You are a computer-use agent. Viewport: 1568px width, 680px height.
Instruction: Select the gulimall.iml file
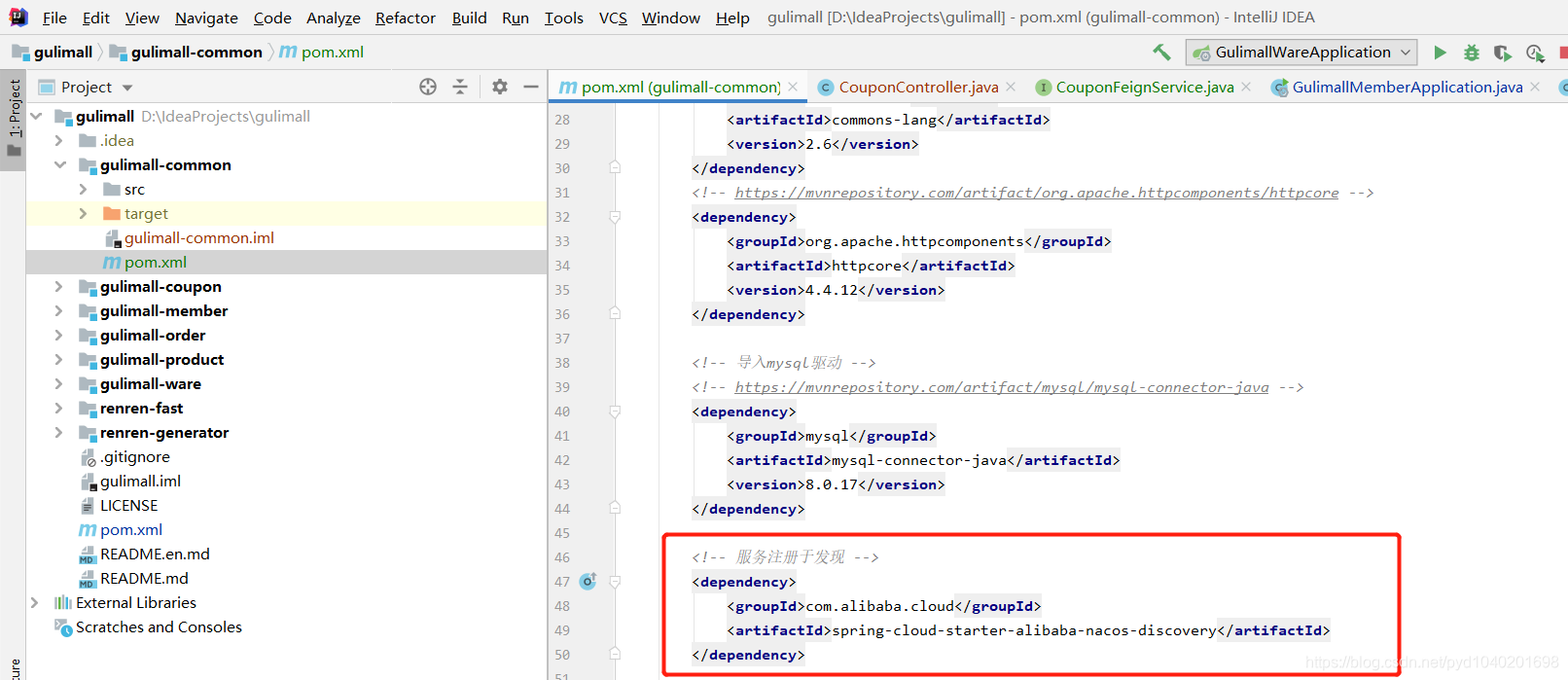pyautogui.click(x=140, y=481)
